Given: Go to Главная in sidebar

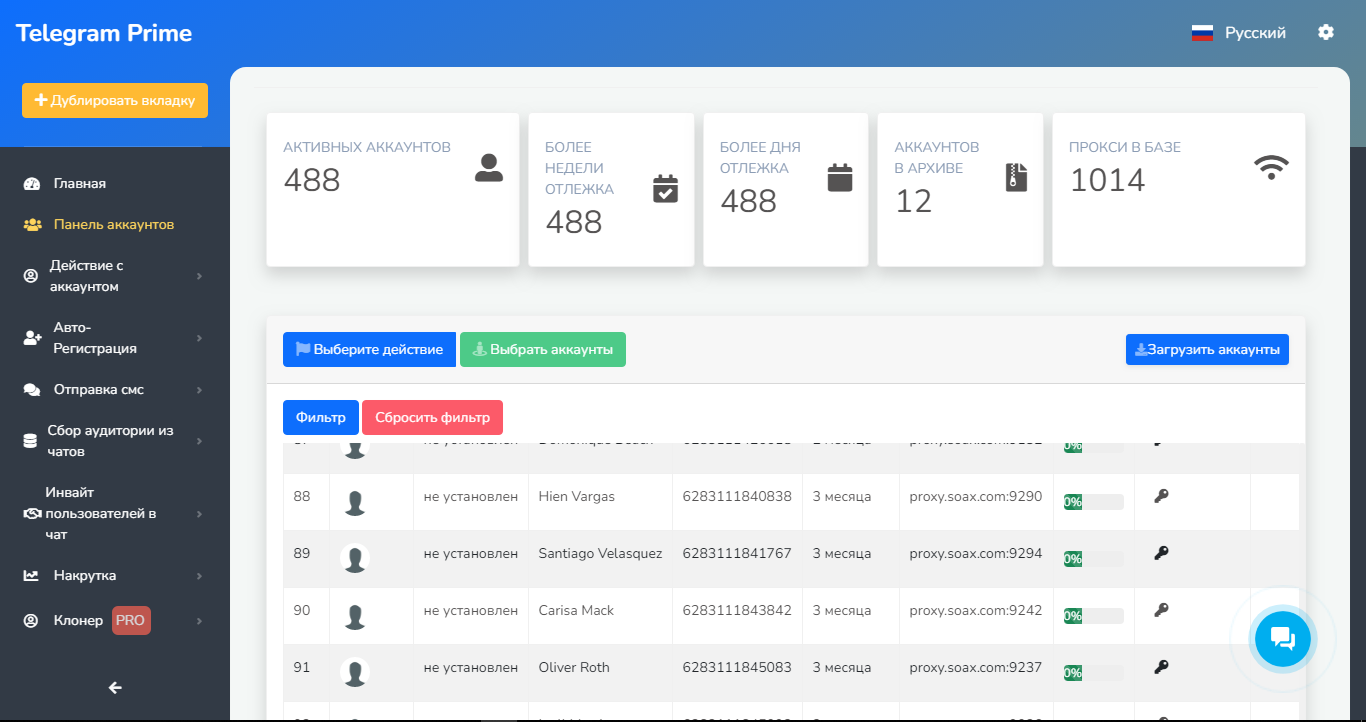Looking at the screenshot, I should 80,184.
